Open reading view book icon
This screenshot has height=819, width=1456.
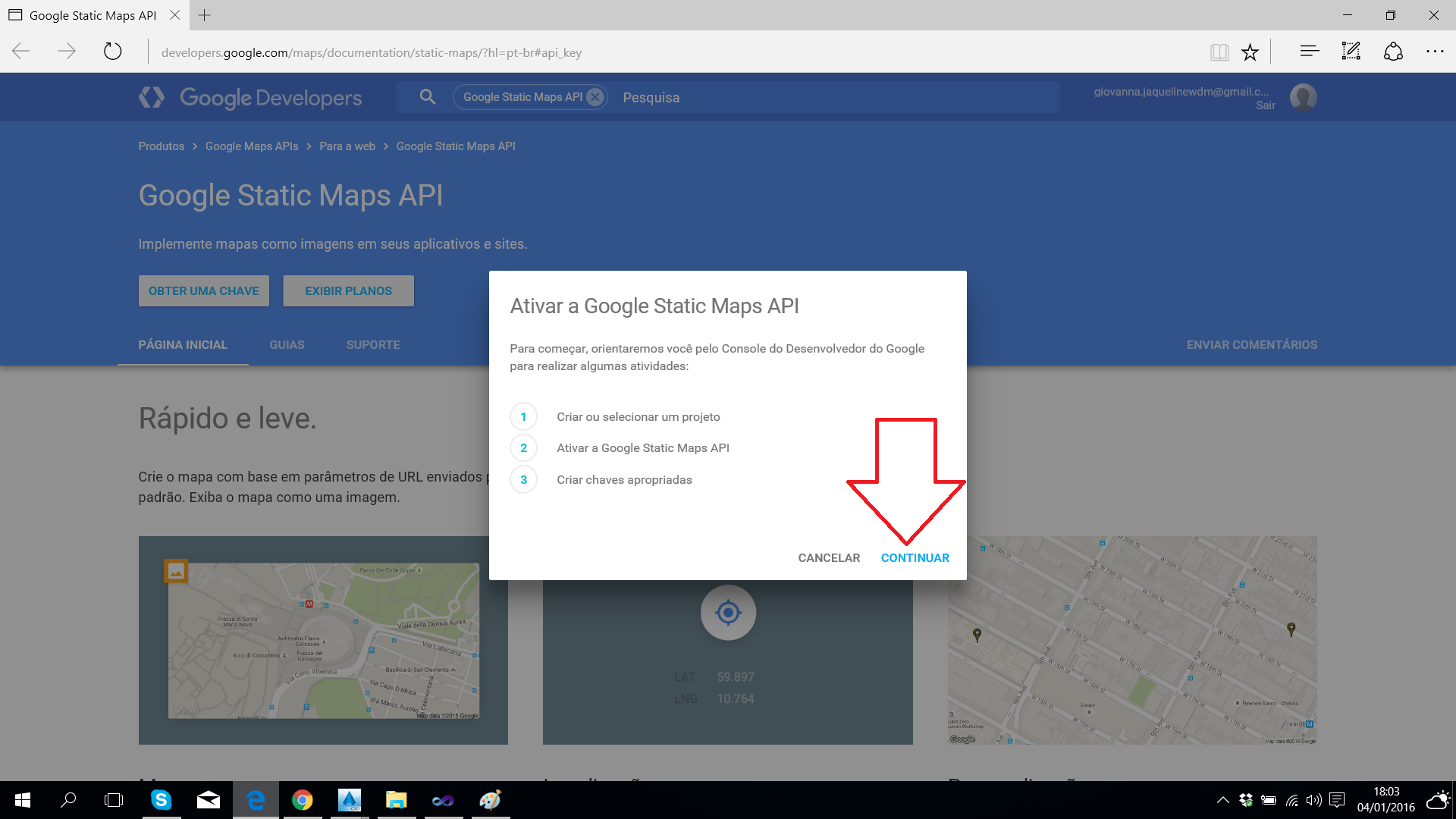tap(1219, 52)
